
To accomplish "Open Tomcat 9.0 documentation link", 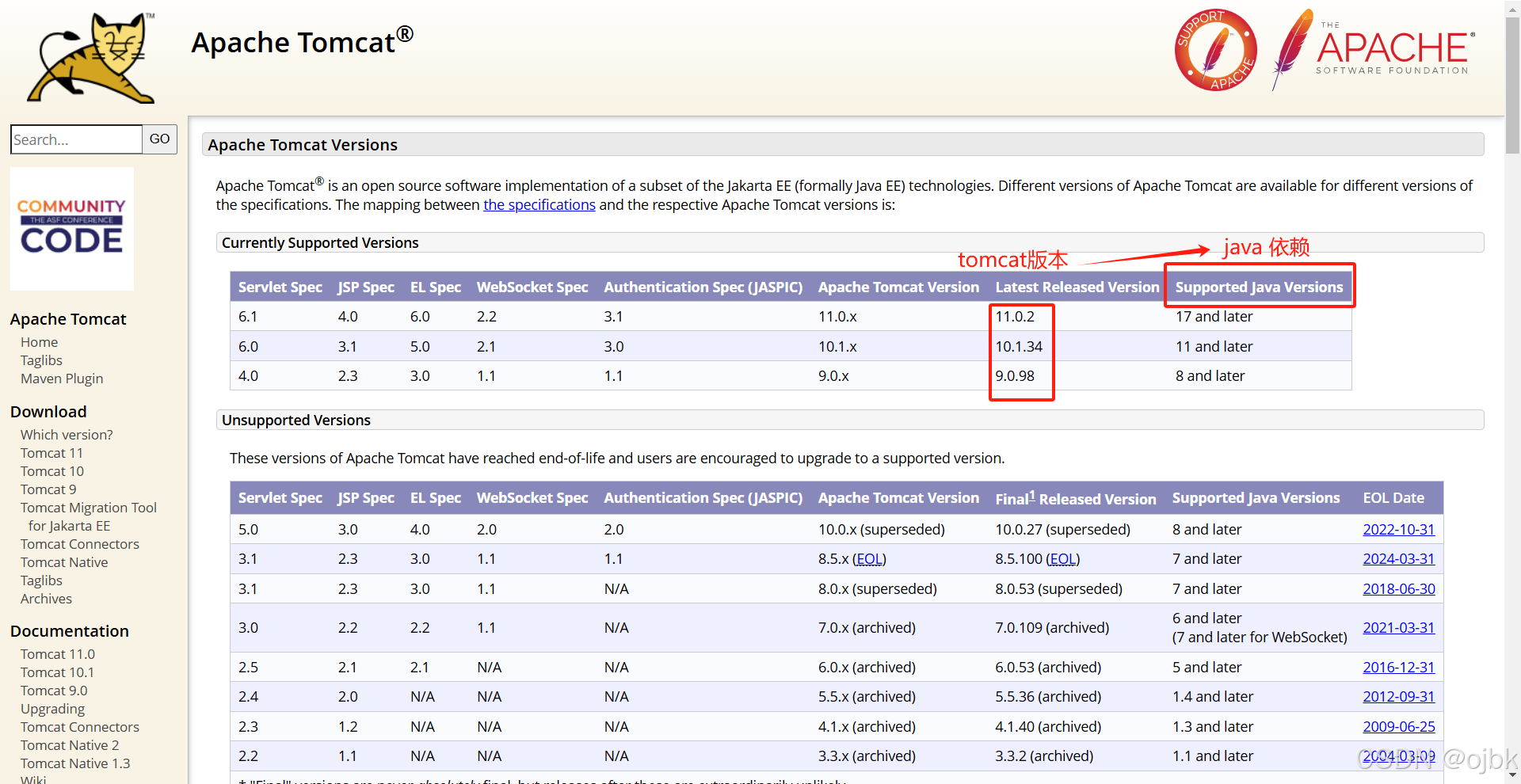I will pos(54,691).
